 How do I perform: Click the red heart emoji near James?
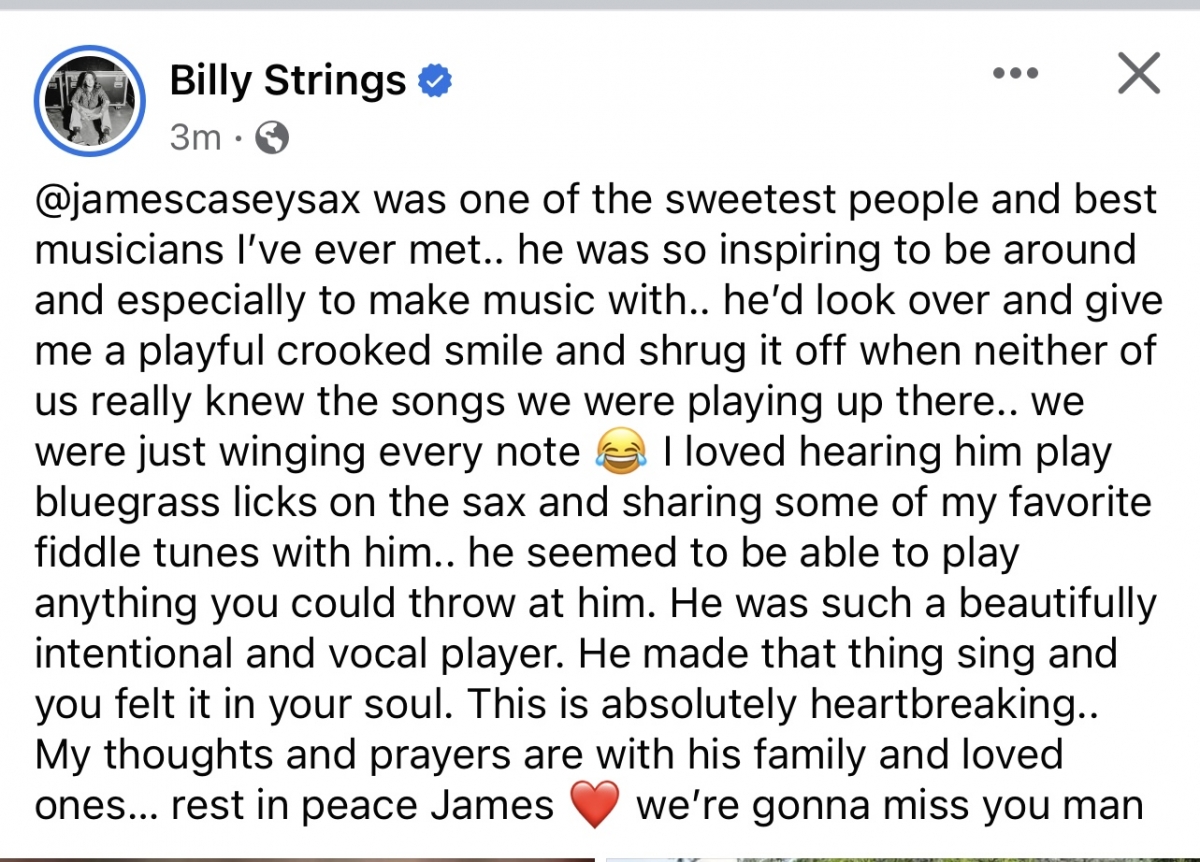pyautogui.click(x=594, y=806)
